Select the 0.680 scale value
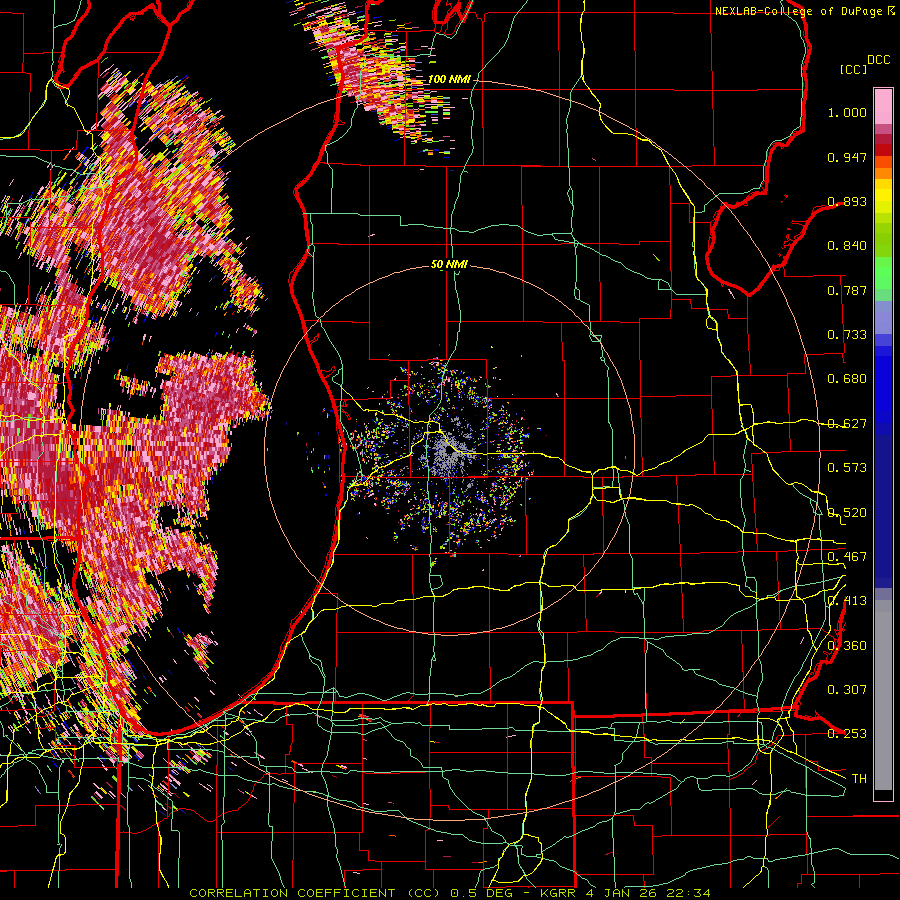Image resolution: width=900 pixels, height=900 pixels. 847,379
